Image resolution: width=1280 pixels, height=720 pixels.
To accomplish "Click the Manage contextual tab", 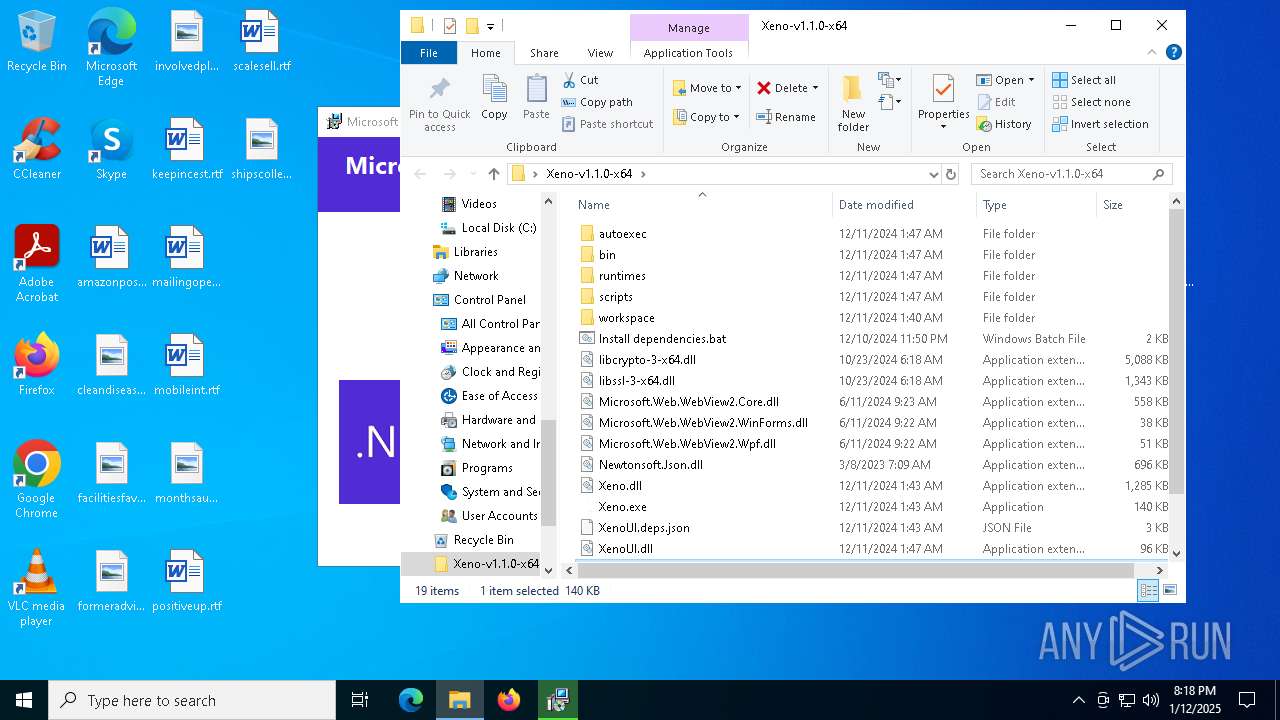I will click(x=689, y=28).
